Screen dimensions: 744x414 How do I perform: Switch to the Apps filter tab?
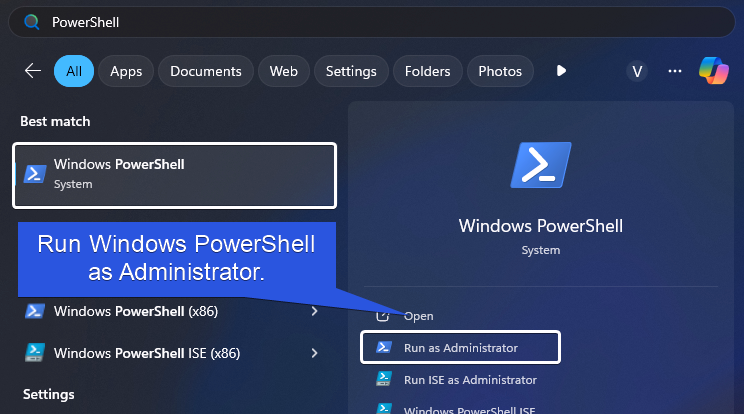[126, 71]
